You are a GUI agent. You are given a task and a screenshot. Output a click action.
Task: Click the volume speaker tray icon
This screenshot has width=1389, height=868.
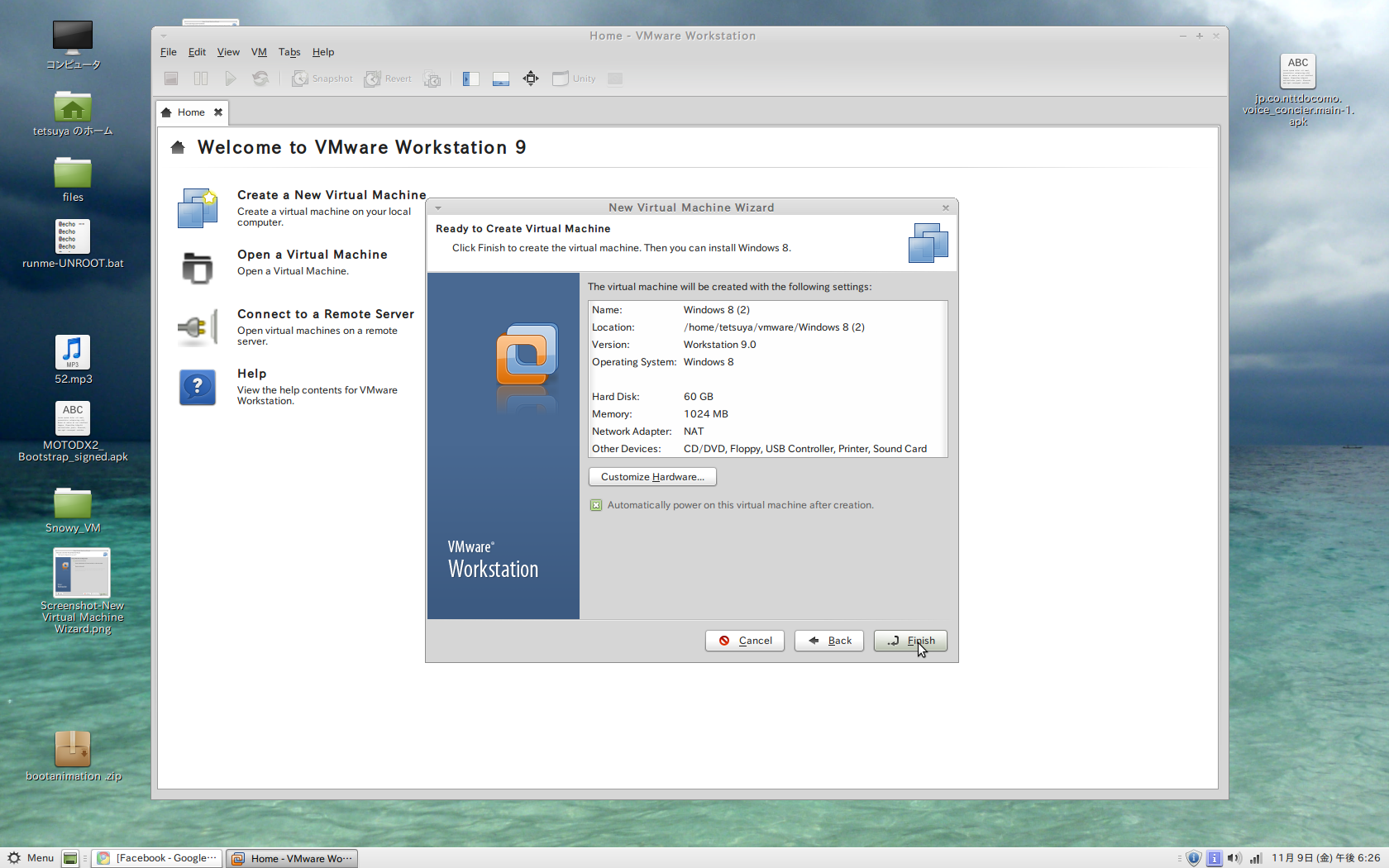tap(1234, 858)
